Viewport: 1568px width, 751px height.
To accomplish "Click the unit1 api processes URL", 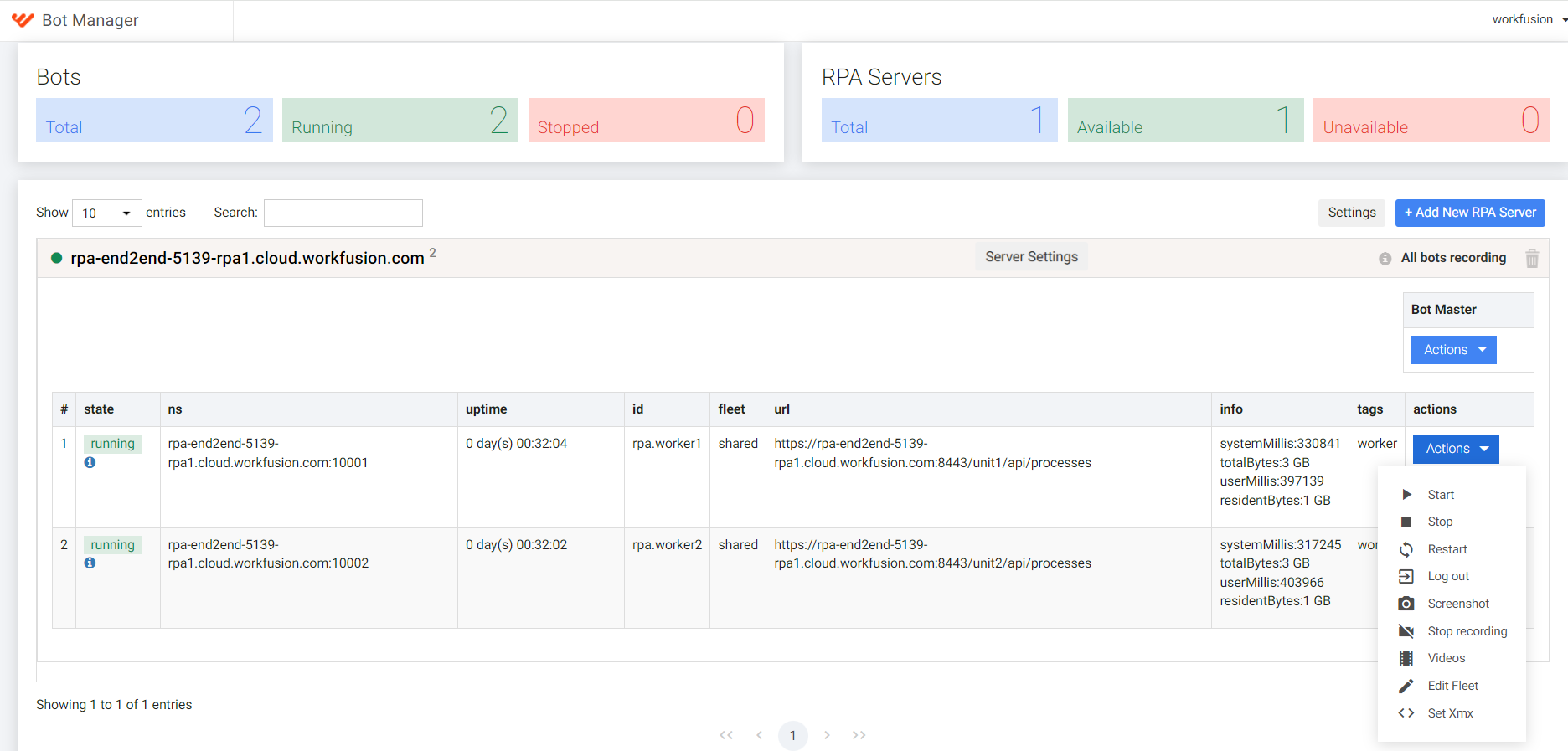I will 932,453.
